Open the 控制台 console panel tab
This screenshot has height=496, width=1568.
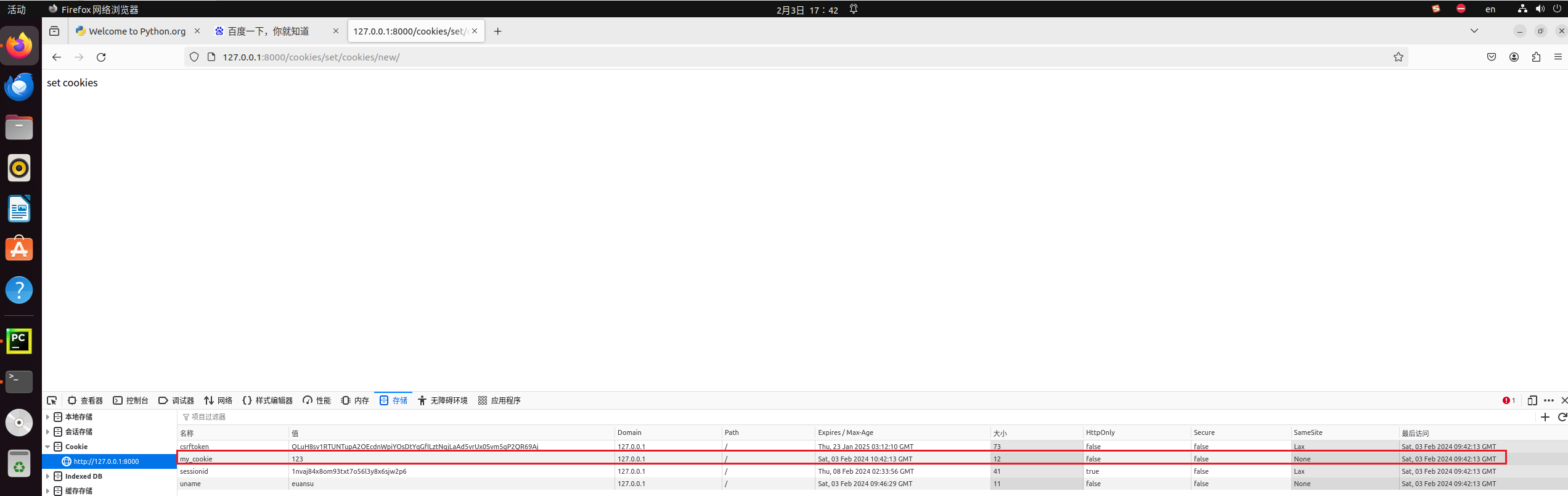(131, 400)
